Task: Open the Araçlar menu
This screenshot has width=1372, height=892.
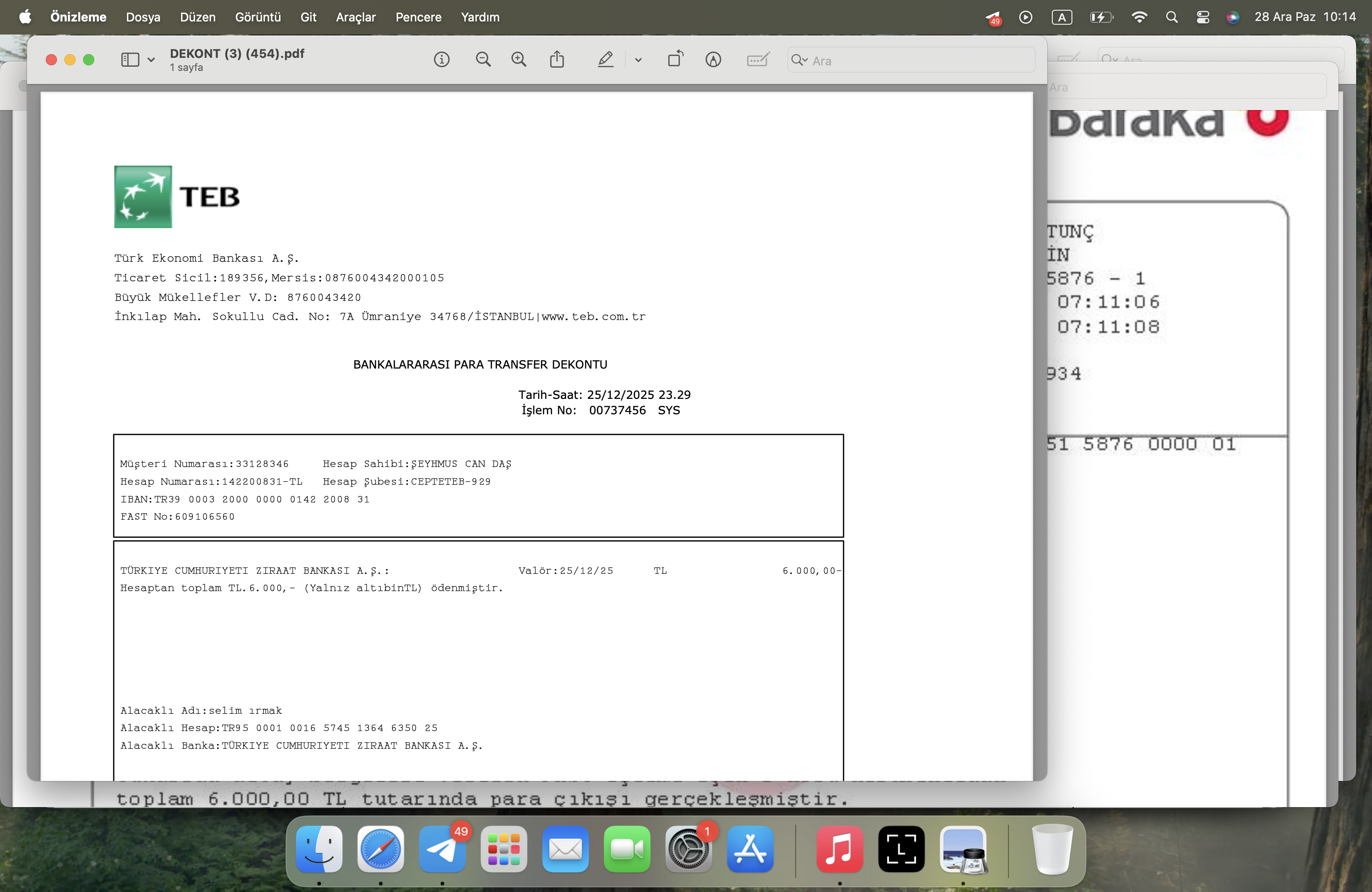Action: click(356, 17)
